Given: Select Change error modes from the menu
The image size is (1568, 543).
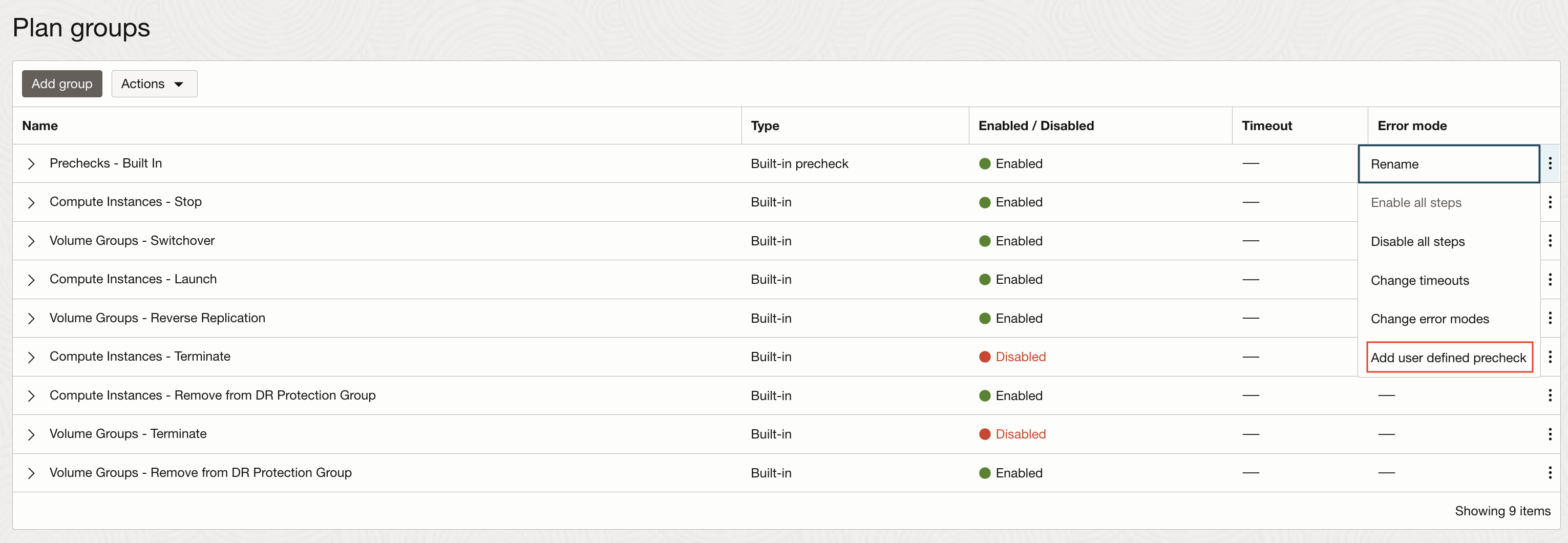Looking at the screenshot, I should (x=1430, y=319).
